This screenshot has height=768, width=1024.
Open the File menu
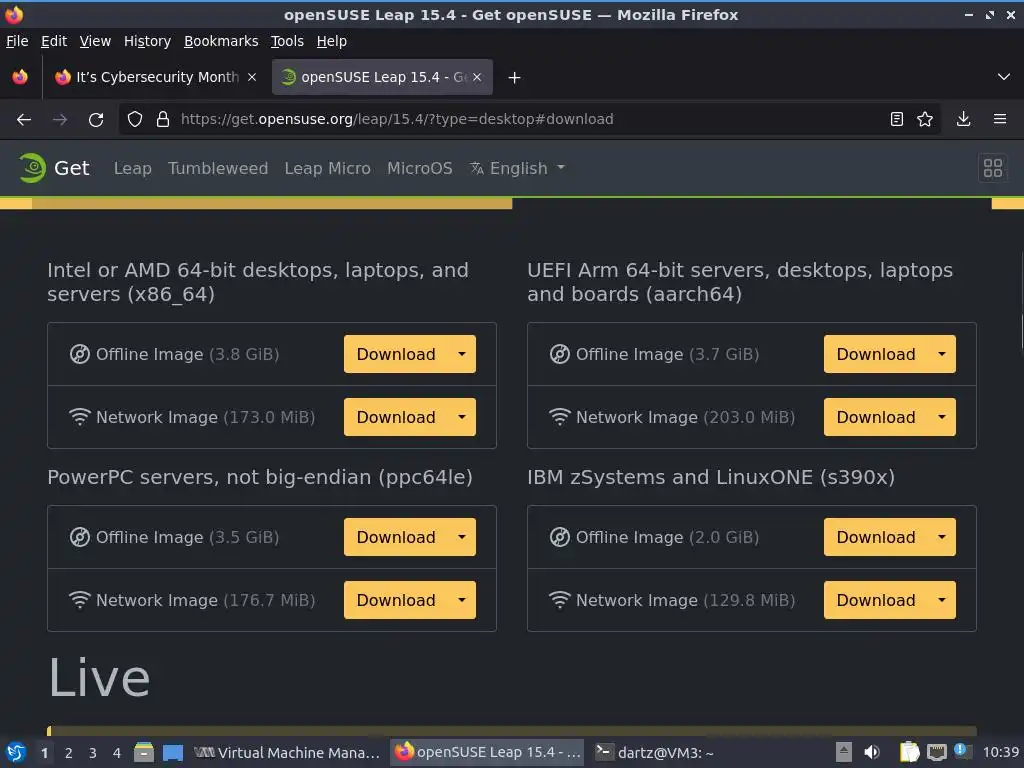17,41
